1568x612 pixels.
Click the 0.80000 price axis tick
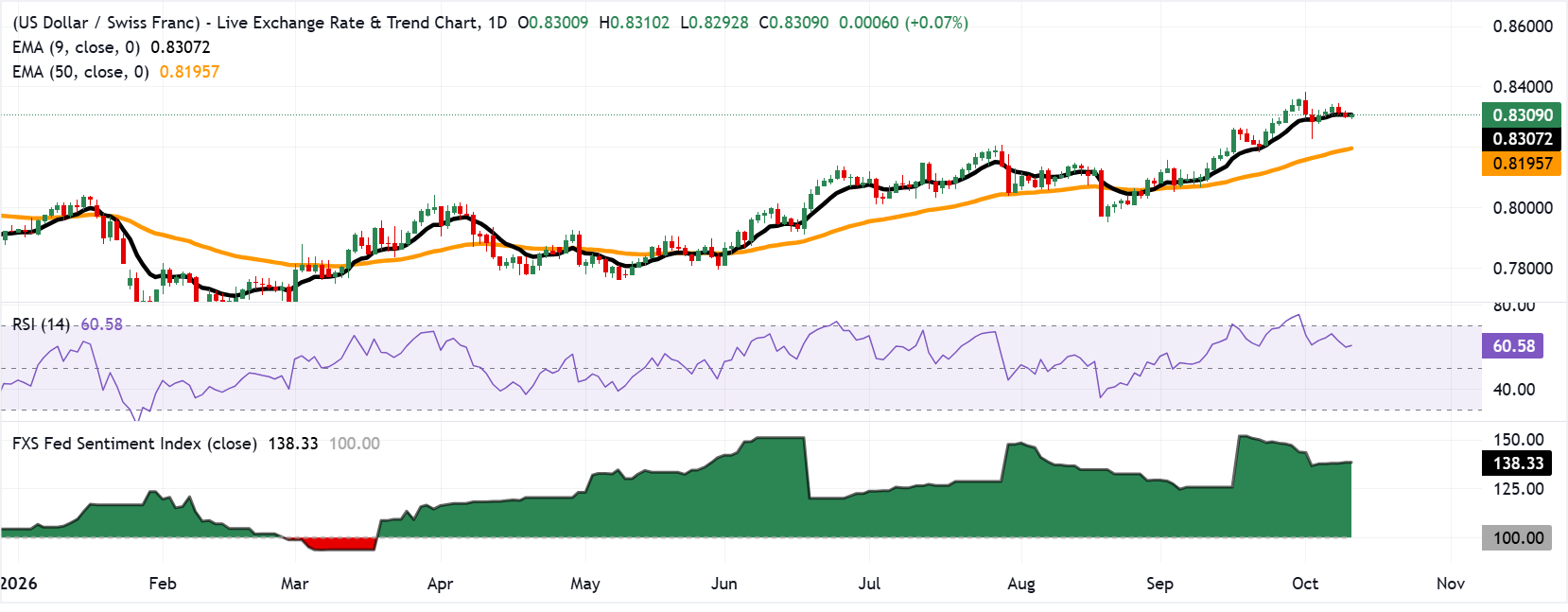point(1523,208)
